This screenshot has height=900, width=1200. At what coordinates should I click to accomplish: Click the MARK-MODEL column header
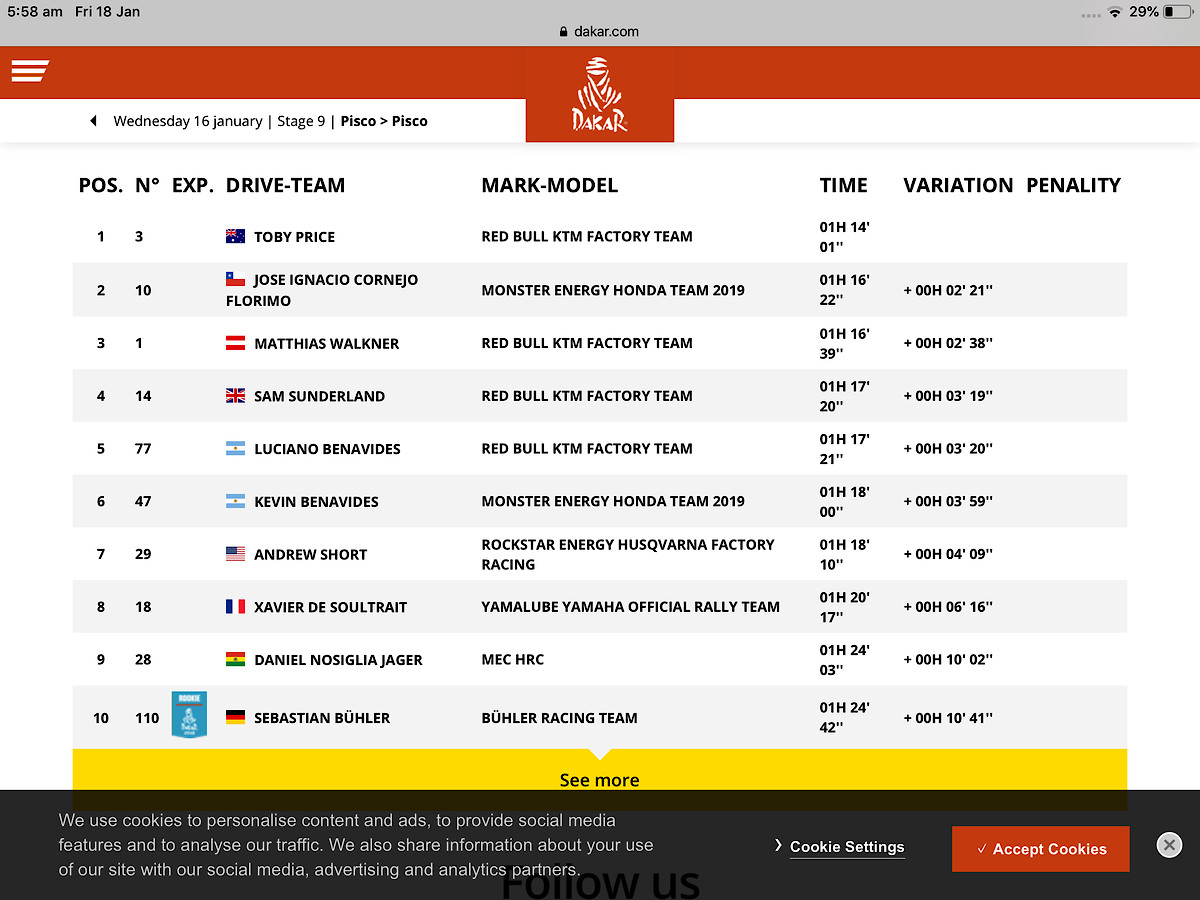tap(550, 185)
